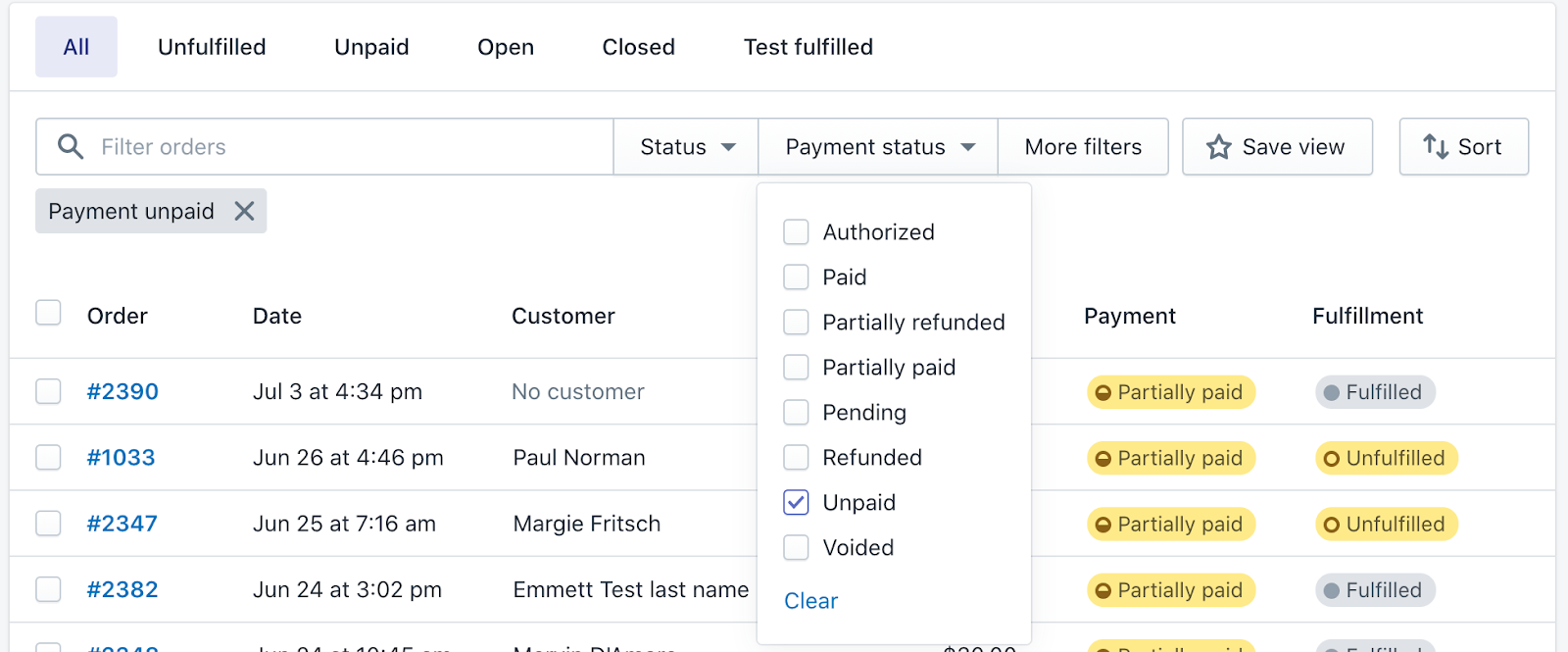Click Unfulfilled badge for order #1033
1568x652 pixels.
(1386, 458)
